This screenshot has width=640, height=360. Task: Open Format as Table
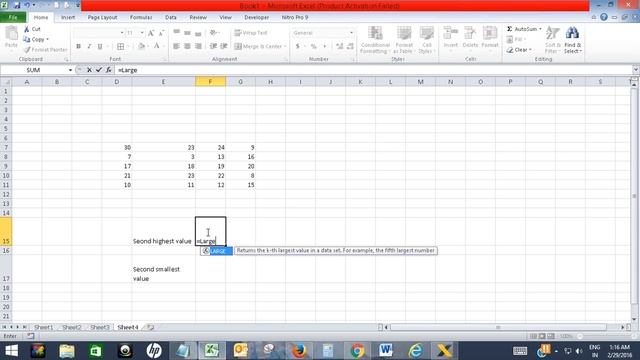[403, 40]
